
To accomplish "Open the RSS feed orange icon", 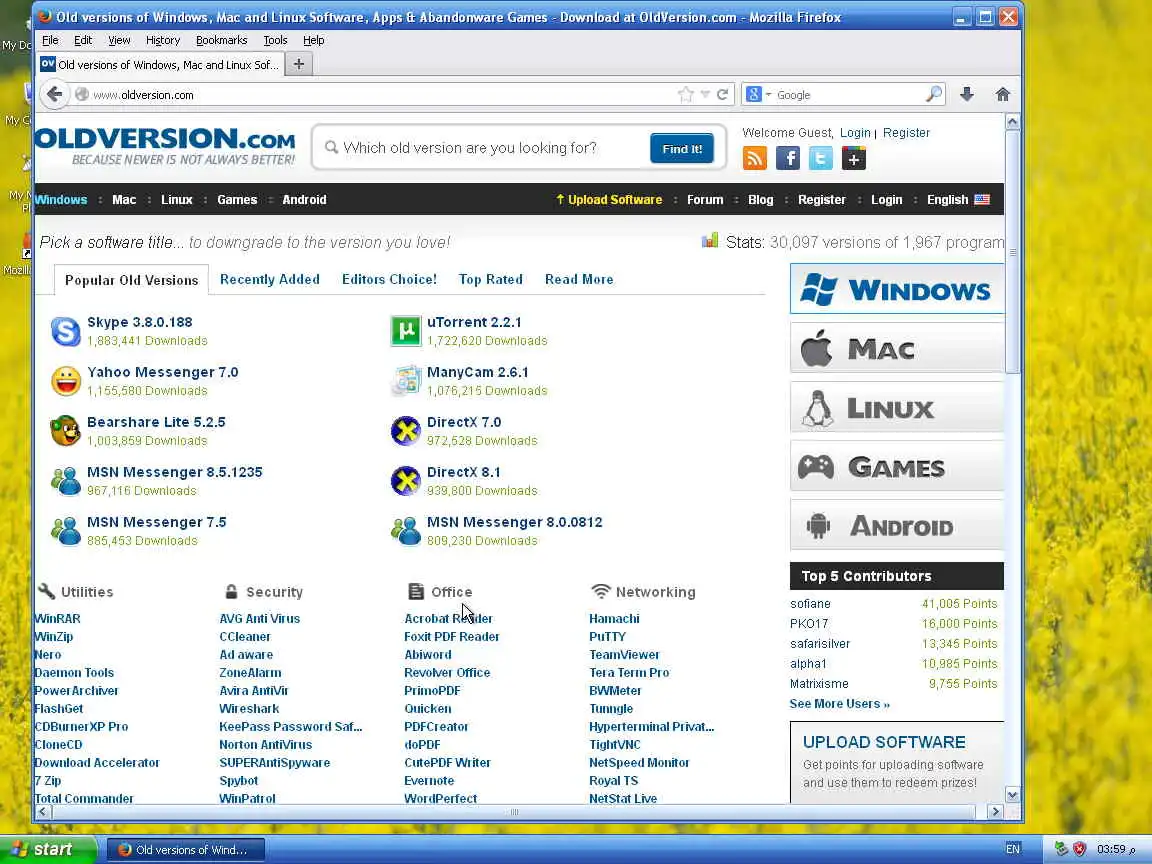I will point(755,158).
